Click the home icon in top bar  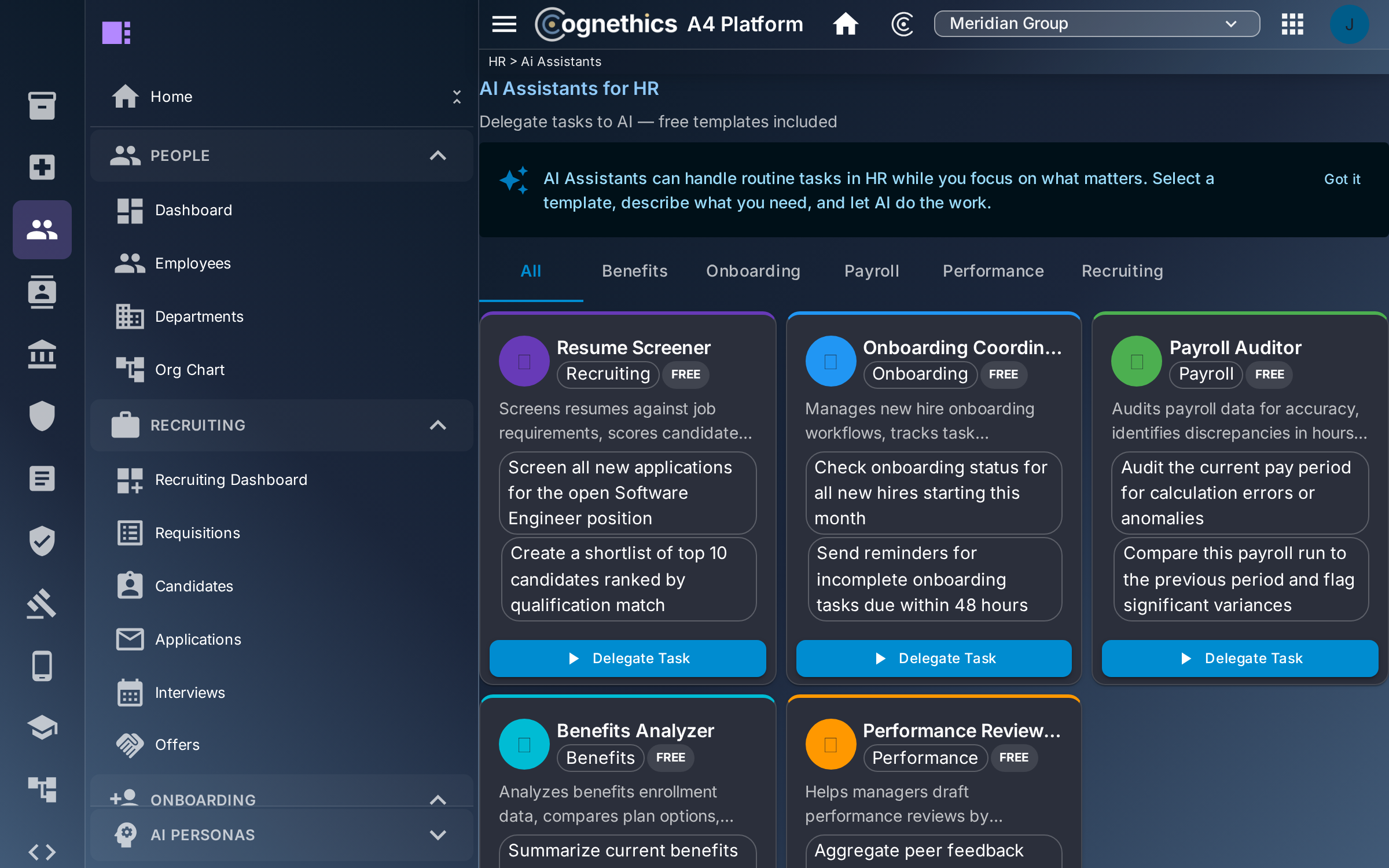tap(846, 24)
